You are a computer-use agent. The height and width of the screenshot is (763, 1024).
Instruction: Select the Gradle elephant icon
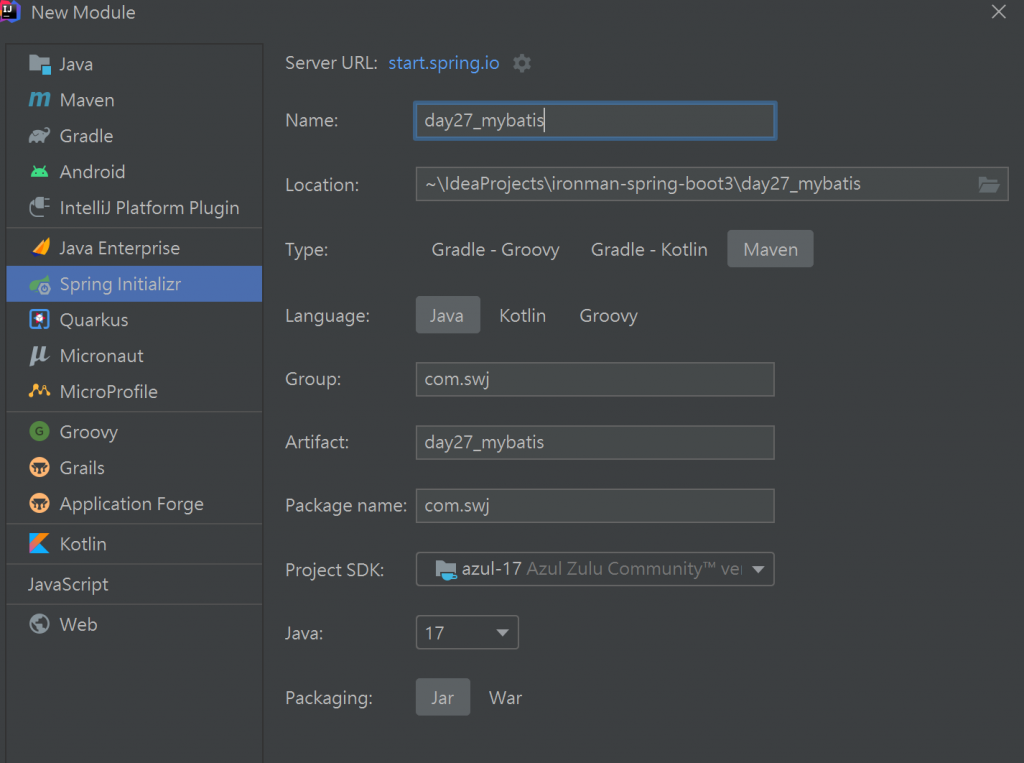40,136
